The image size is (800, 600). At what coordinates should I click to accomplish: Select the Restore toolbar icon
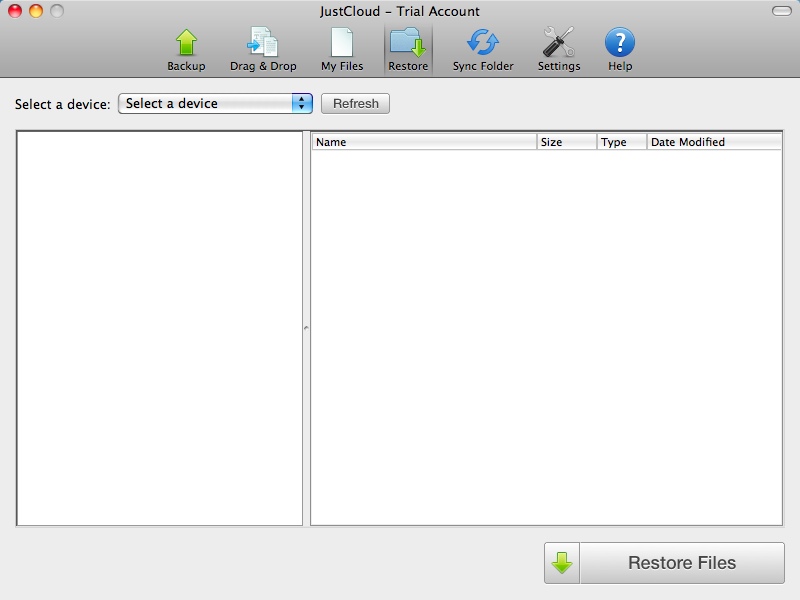408,49
